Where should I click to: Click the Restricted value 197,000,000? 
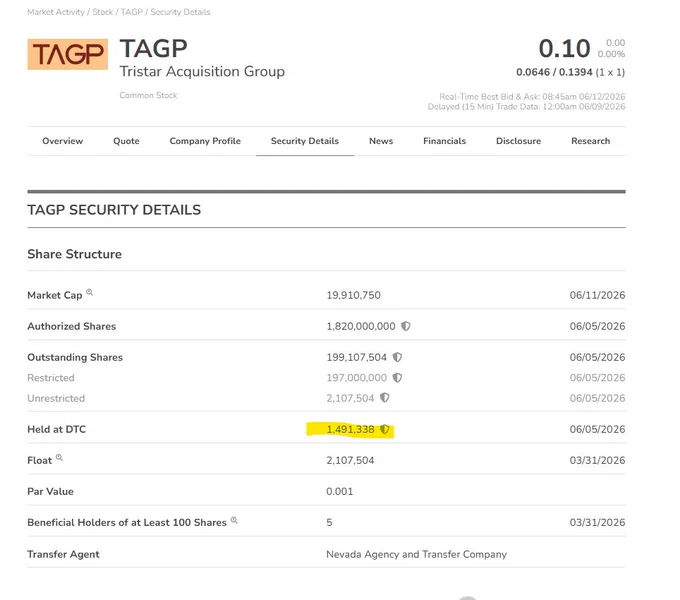coord(356,378)
